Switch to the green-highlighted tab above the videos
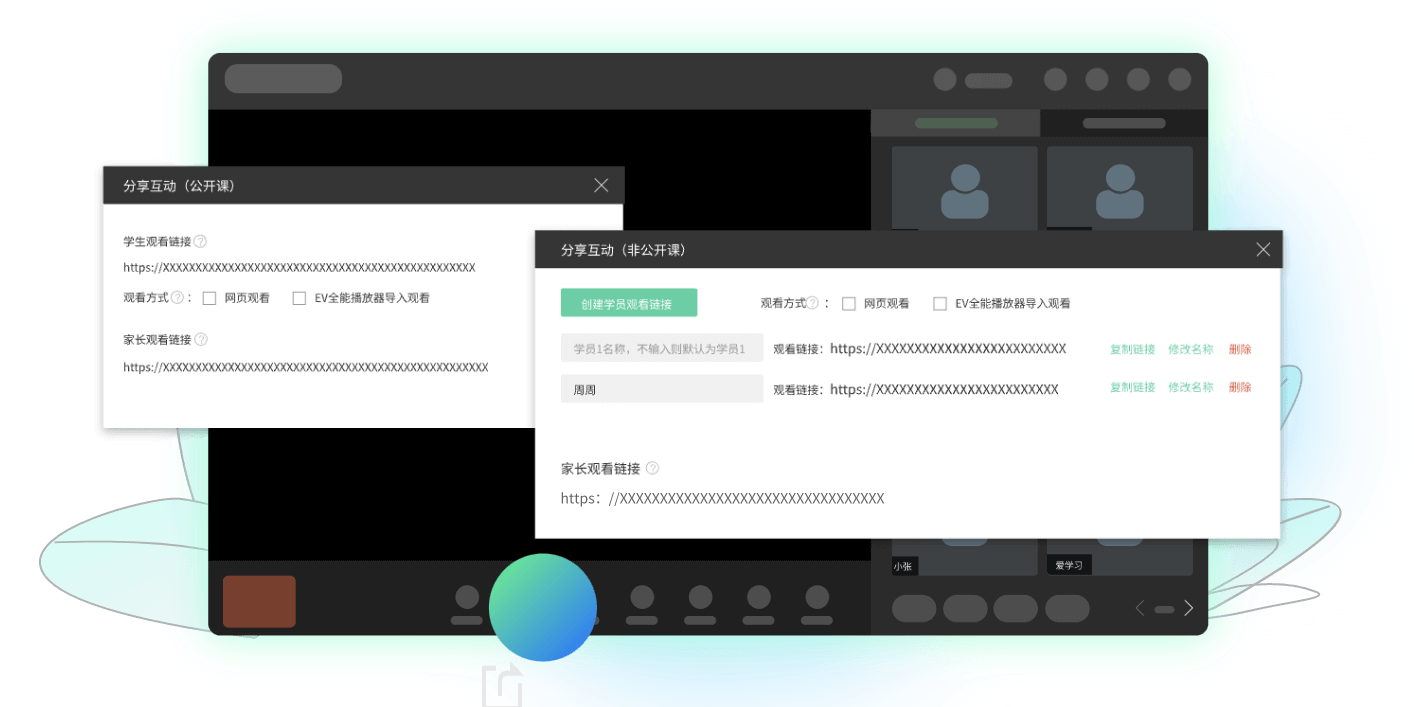Viewport: 1414px width, 707px height. pos(955,122)
